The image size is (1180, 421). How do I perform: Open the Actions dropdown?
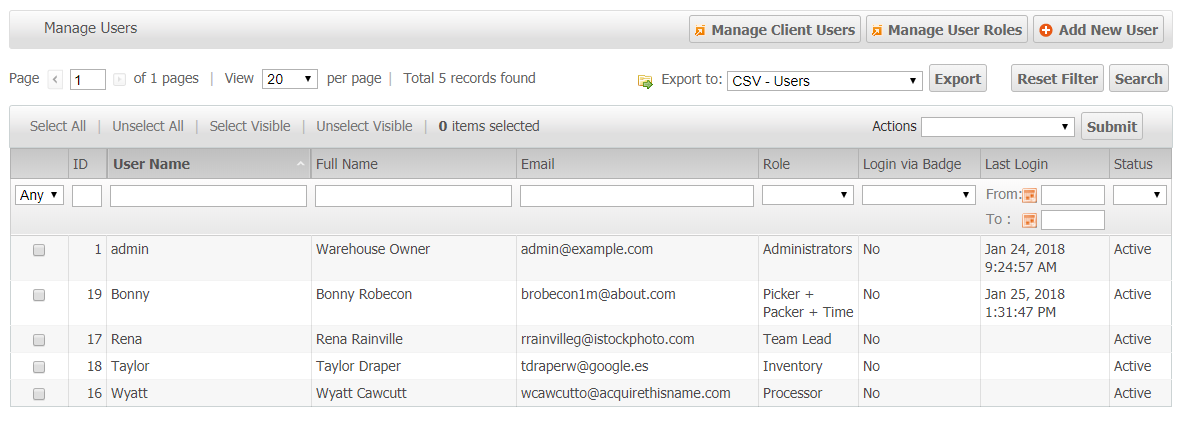click(x=997, y=127)
